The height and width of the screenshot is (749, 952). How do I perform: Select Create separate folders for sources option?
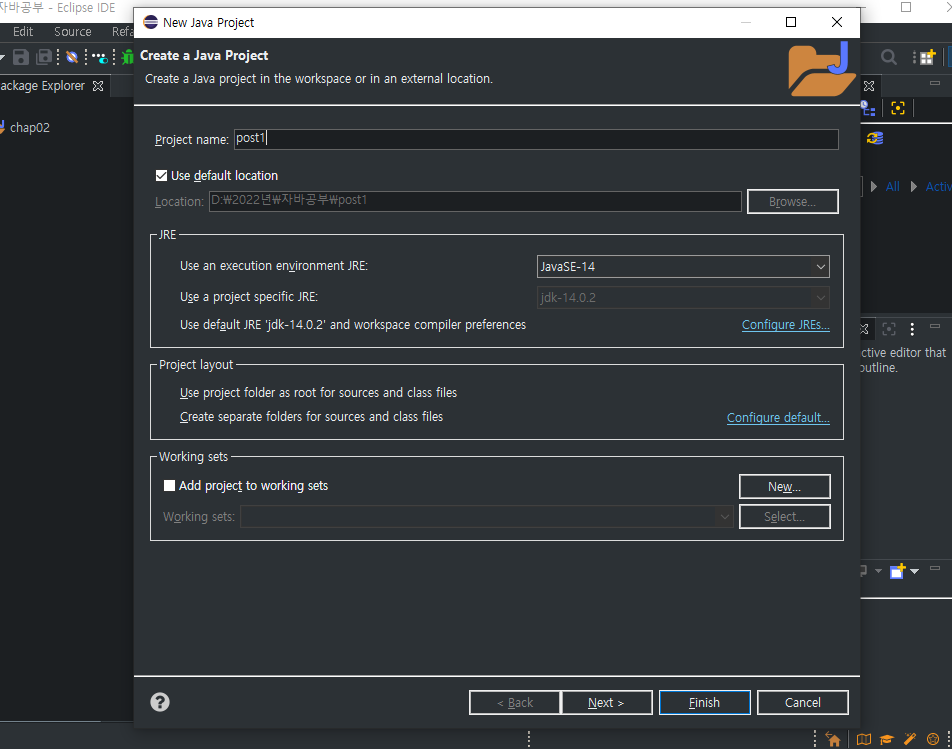point(311,417)
